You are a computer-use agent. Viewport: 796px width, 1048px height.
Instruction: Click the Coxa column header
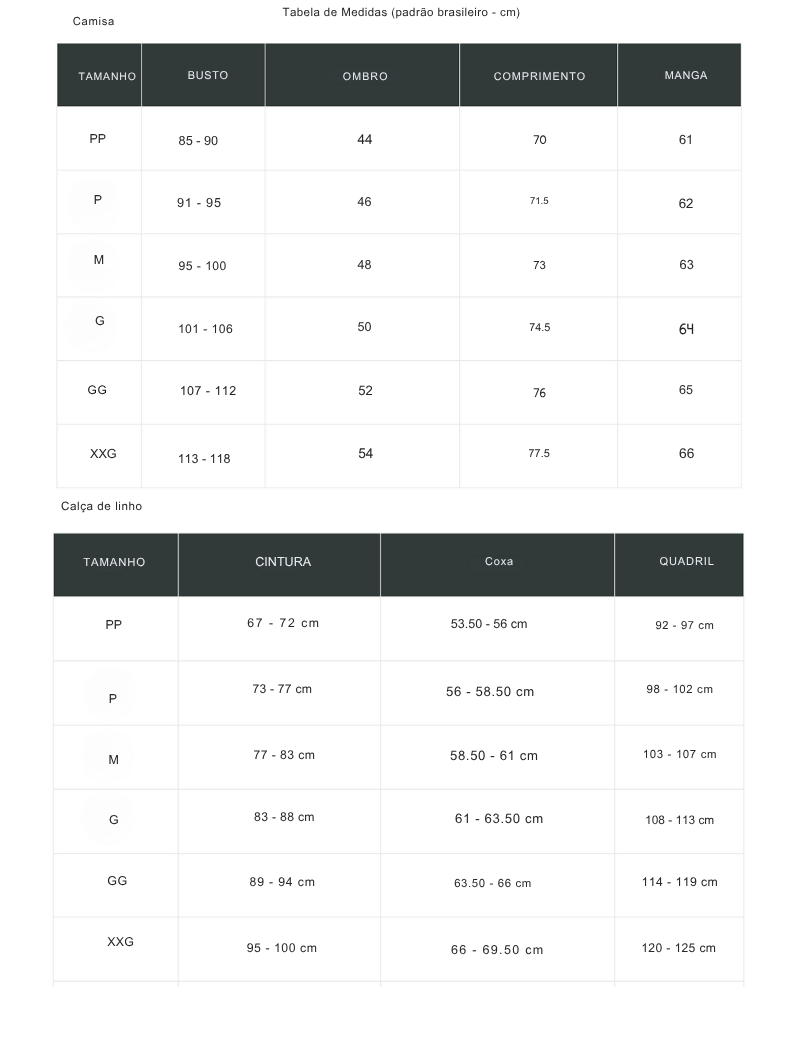(x=499, y=562)
